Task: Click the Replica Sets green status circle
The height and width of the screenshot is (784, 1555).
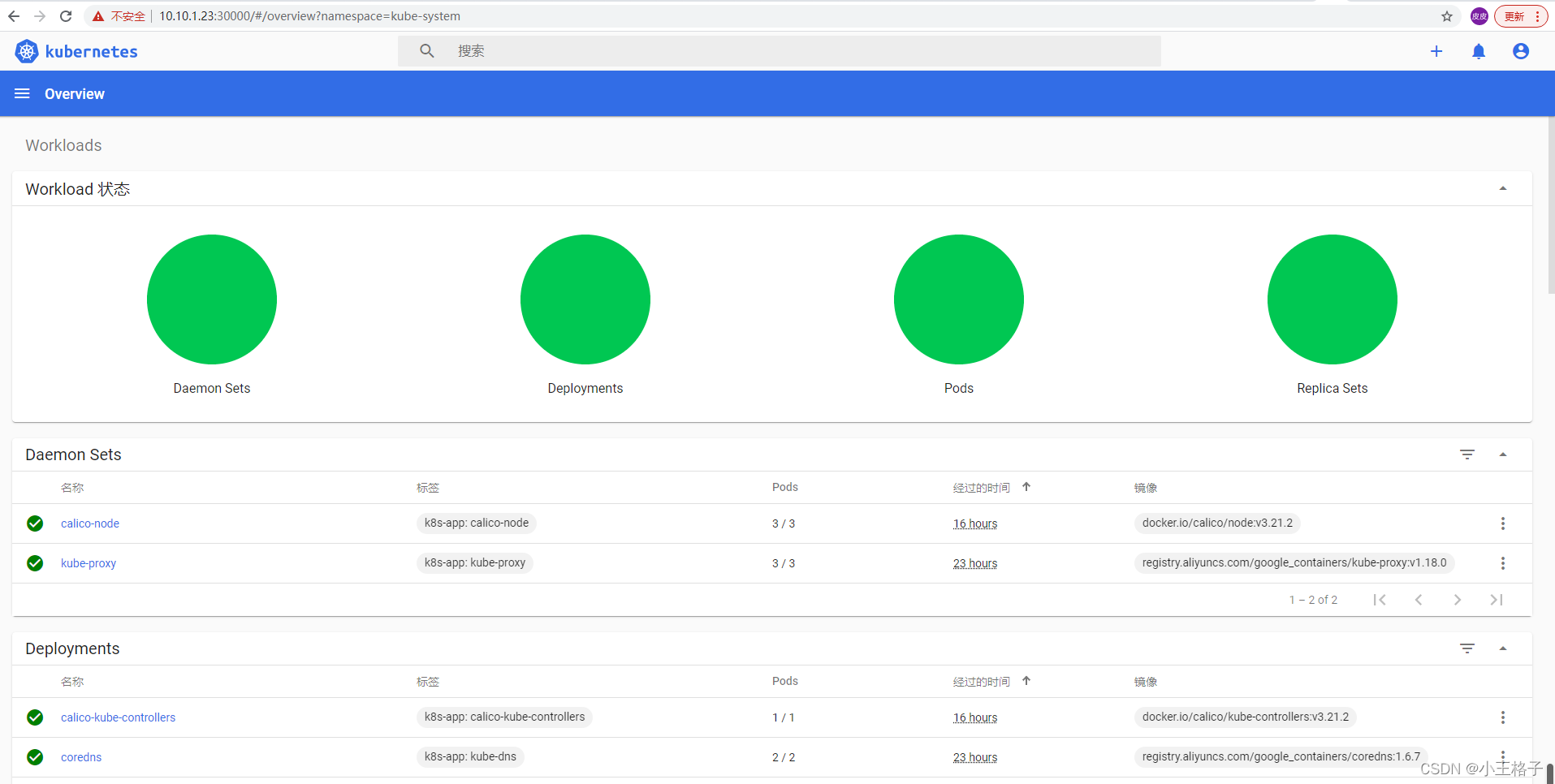Action: tap(1333, 299)
